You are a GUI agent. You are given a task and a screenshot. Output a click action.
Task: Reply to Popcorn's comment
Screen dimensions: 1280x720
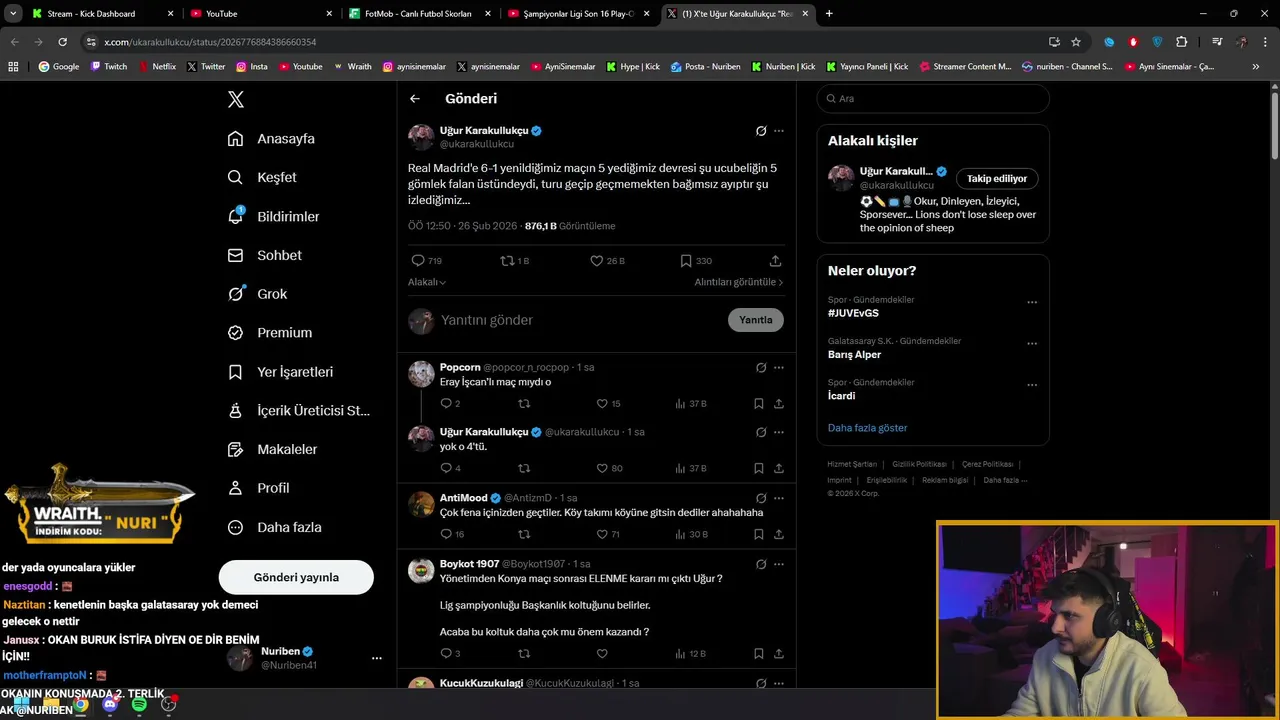pyautogui.click(x=450, y=404)
